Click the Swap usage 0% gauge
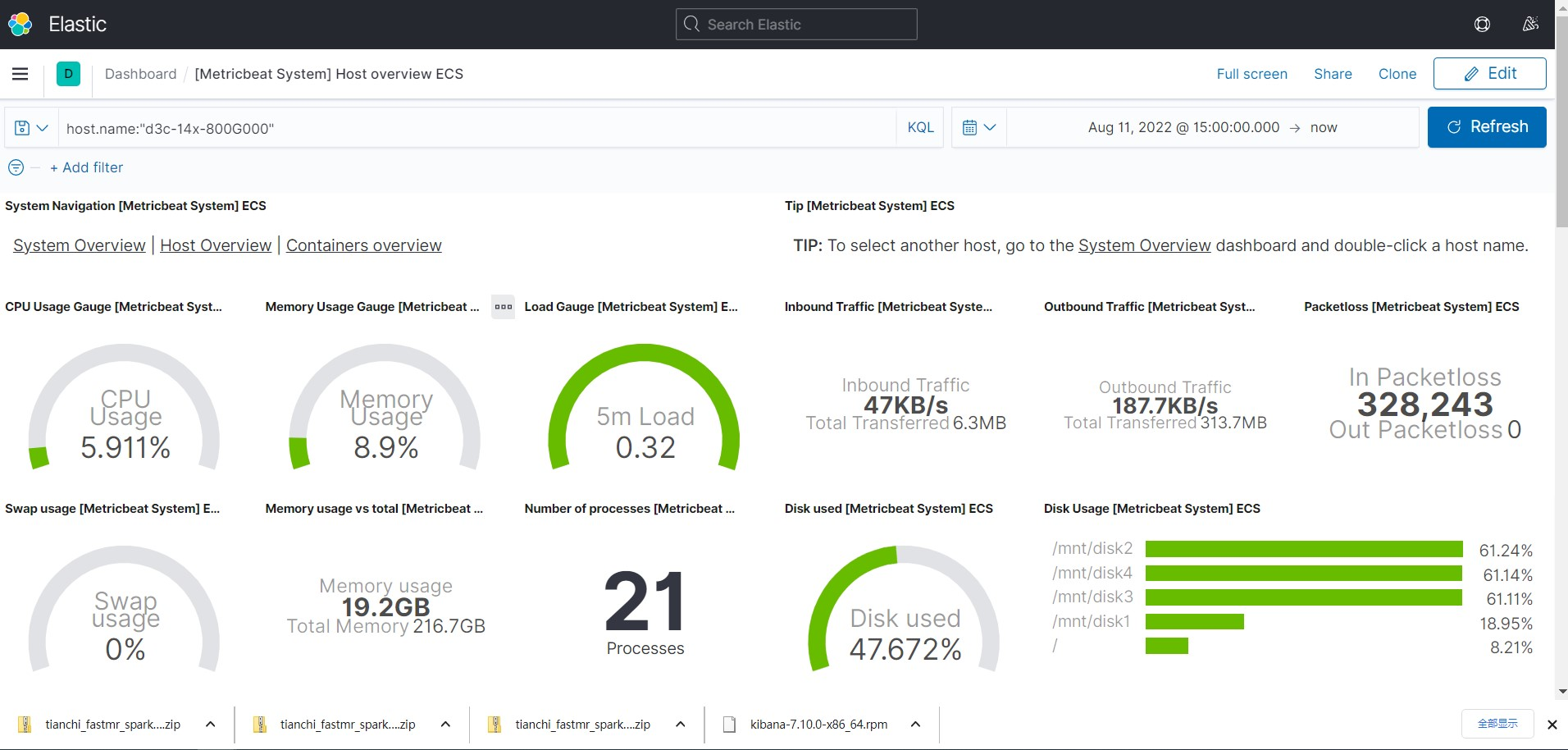The image size is (1568, 750). [125, 609]
